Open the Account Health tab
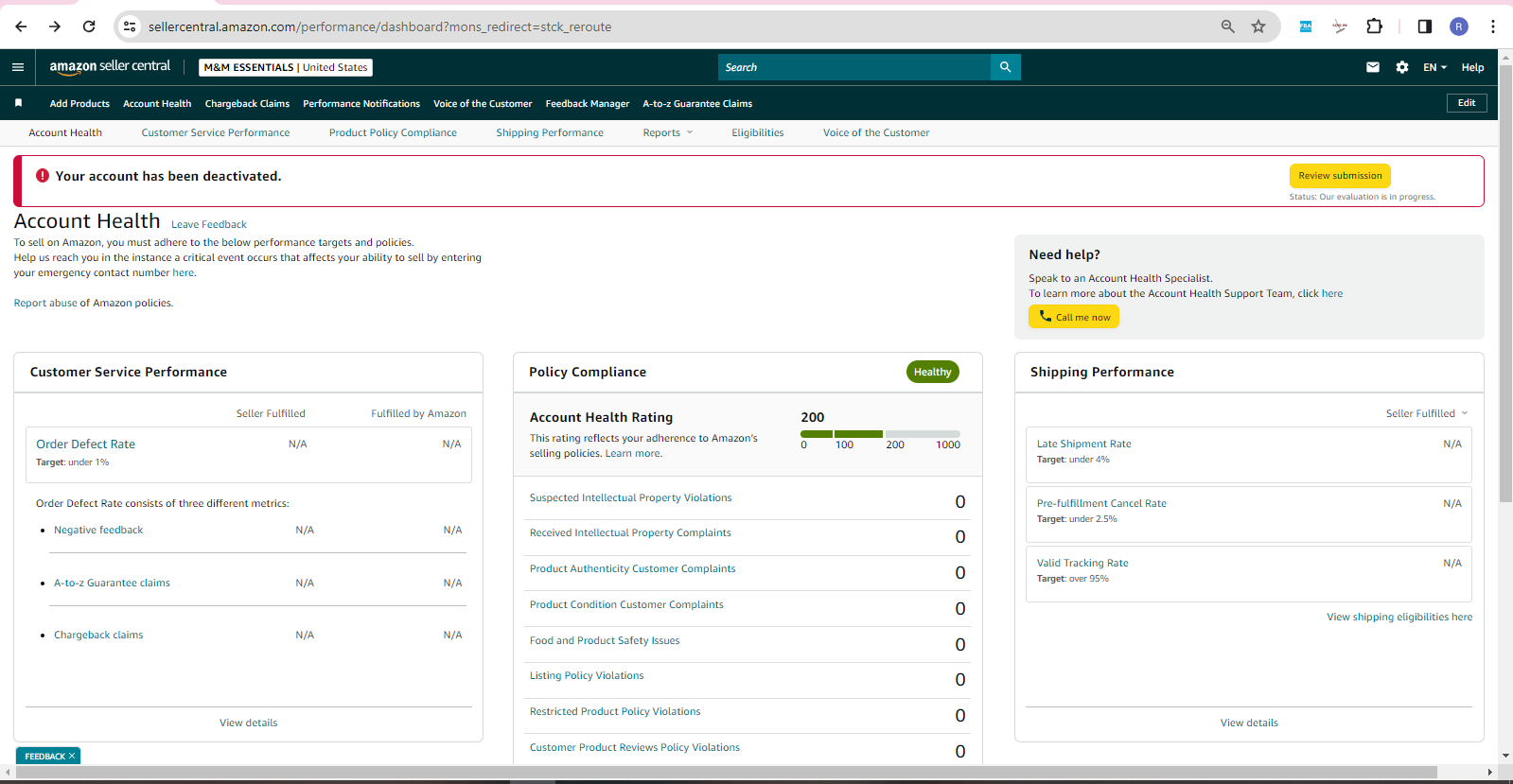Screen dimensions: 1513x784 [x=65, y=132]
